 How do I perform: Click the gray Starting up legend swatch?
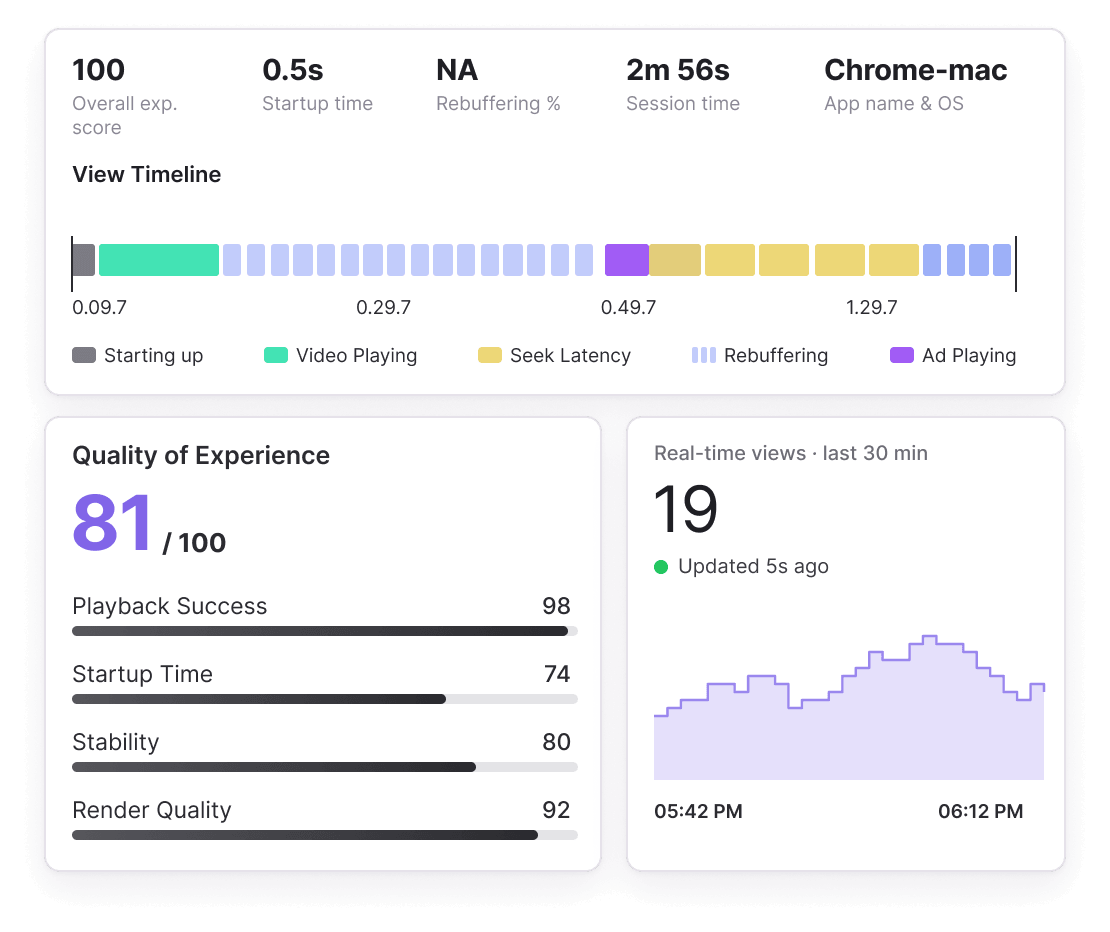coord(84,355)
